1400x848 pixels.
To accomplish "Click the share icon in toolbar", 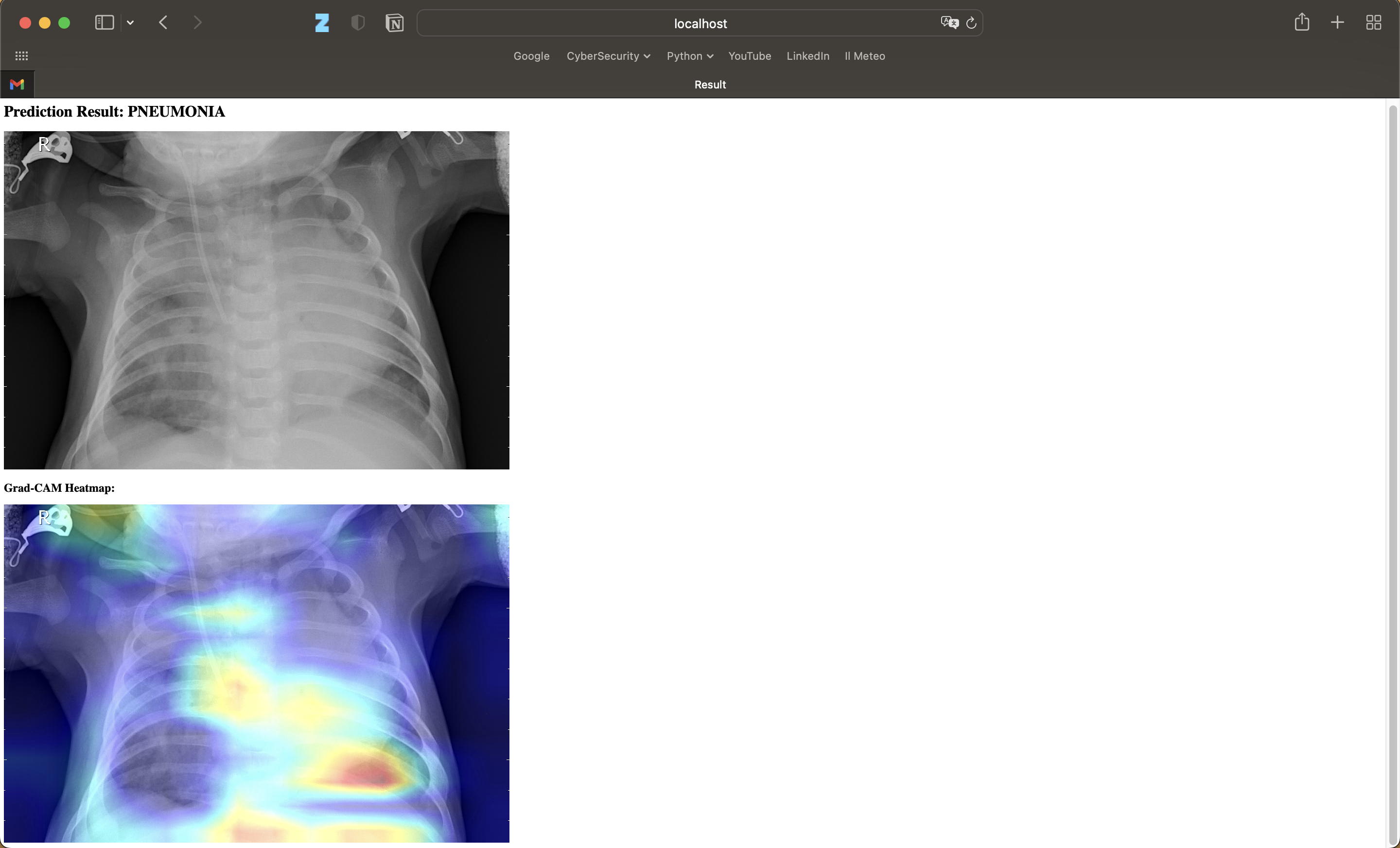I will click(x=1302, y=22).
